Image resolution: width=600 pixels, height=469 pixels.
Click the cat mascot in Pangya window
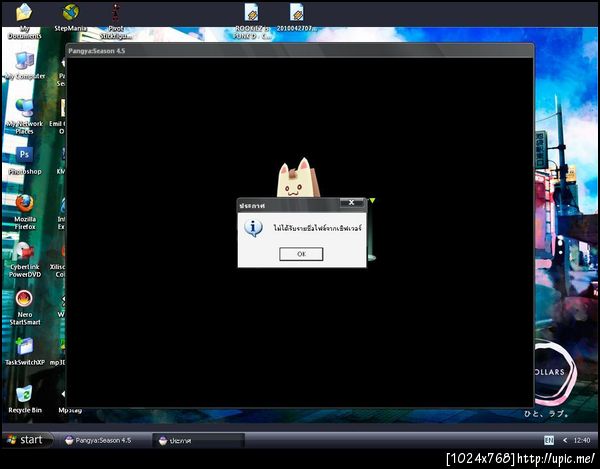tap(298, 178)
